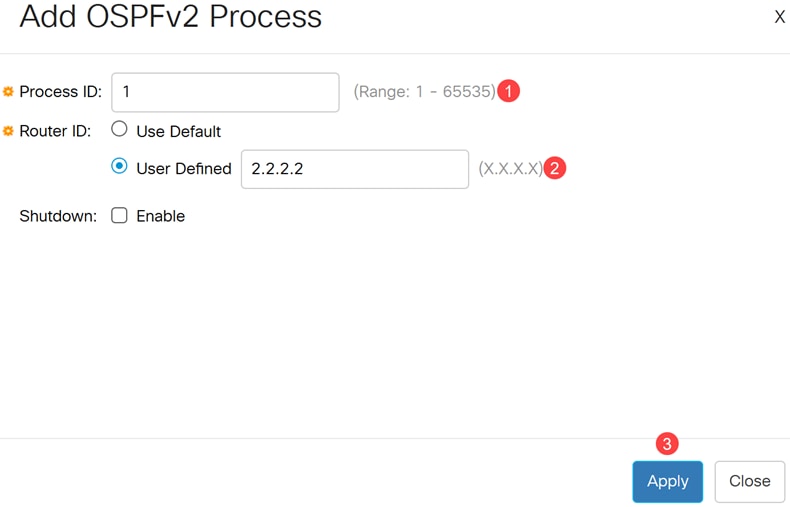Click the required marker beside Router ID
The image size is (790, 507).
coord(9,131)
